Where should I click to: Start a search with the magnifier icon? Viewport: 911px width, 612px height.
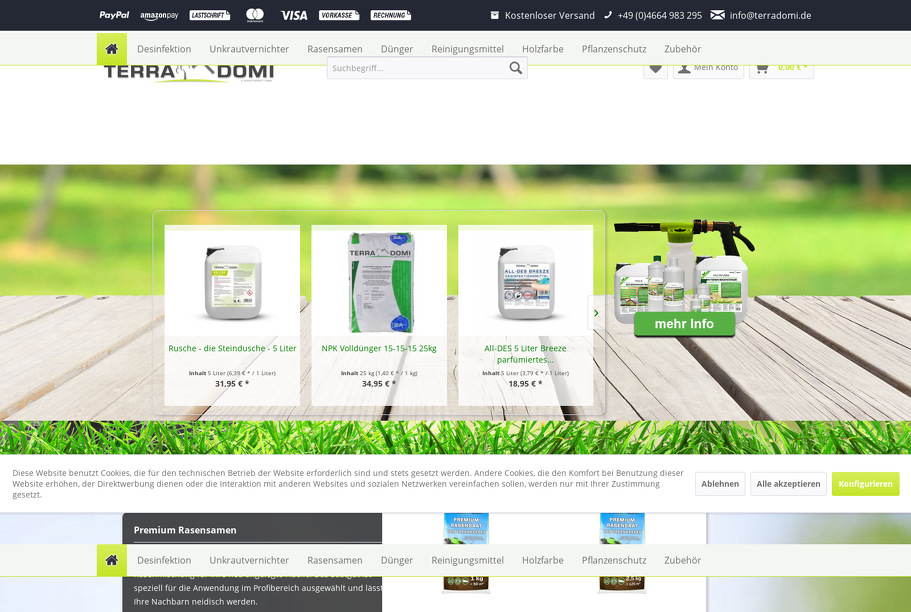coord(516,68)
